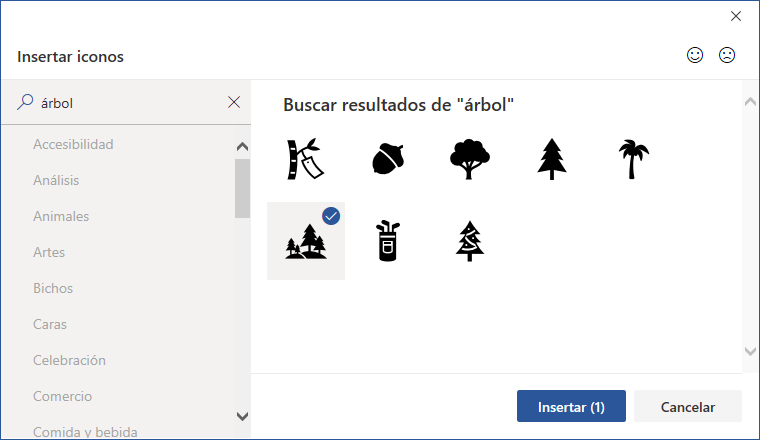Select the palm tree icon

pos(632,158)
